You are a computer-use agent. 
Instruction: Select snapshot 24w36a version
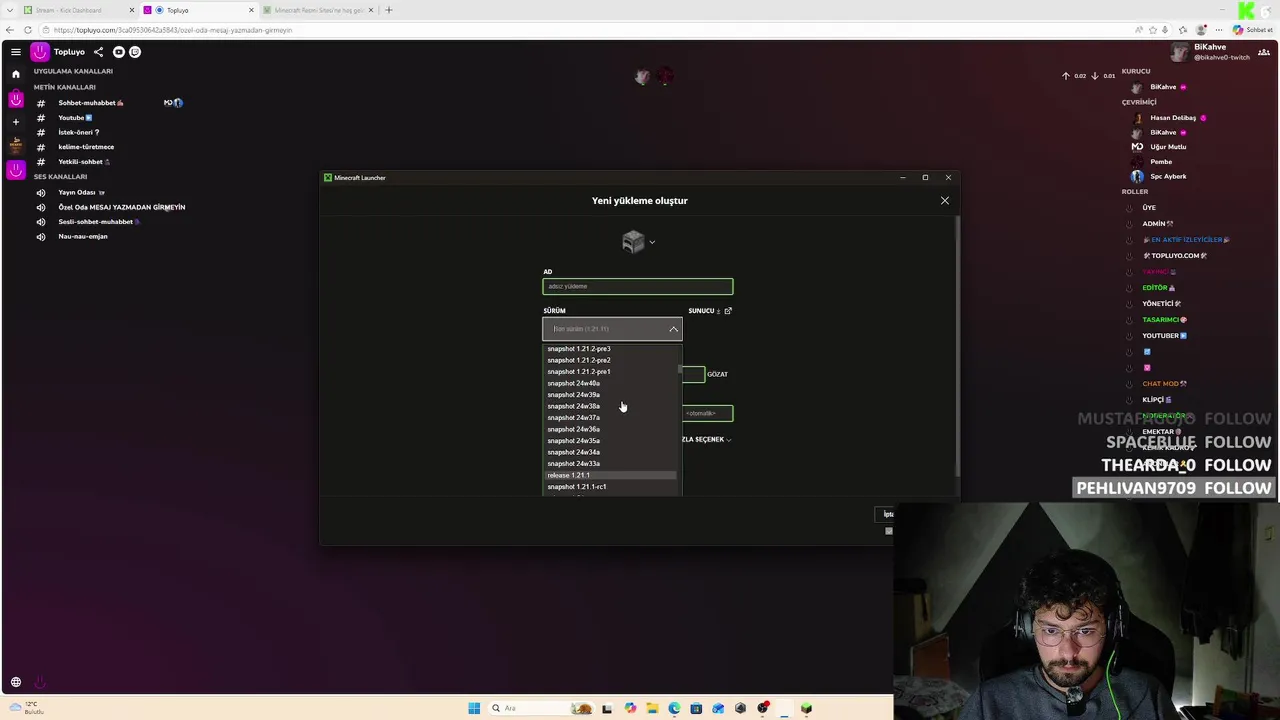(x=611, y=429)
